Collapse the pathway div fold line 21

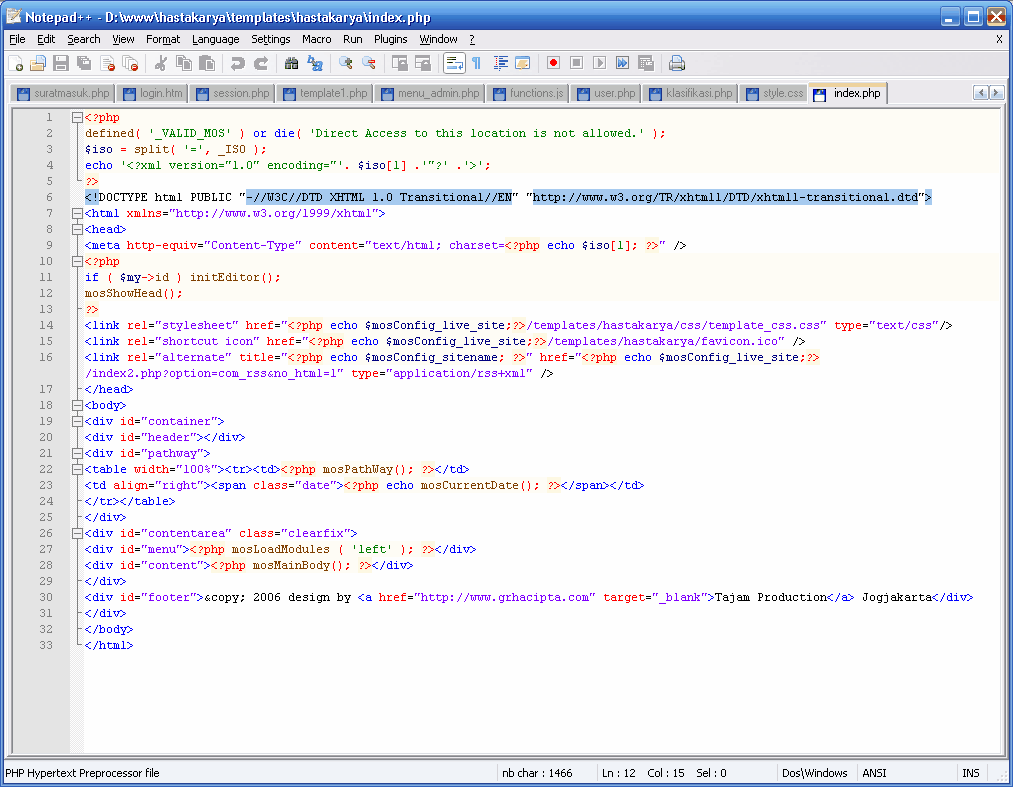77,454
